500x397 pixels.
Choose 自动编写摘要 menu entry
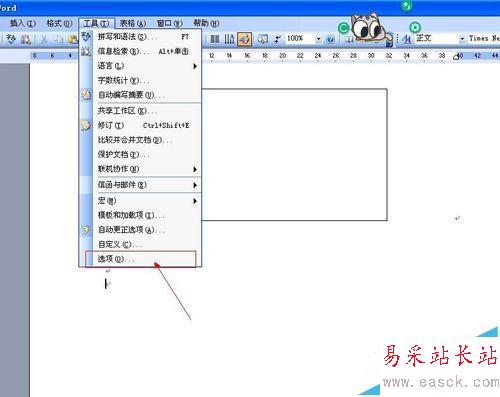140,95
